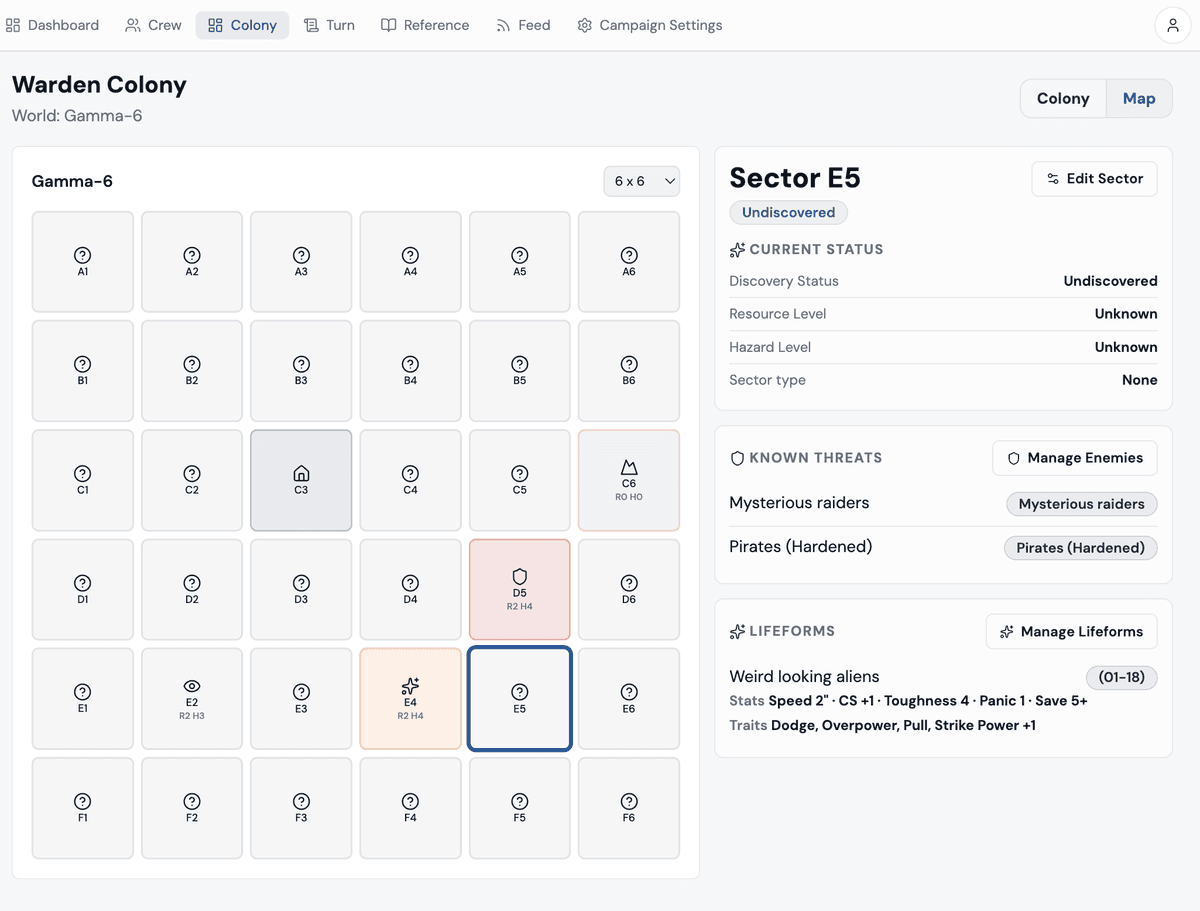Open Campaign Settings
Viewport: 1200px width, 911px height.
click(x=650, y=25)
